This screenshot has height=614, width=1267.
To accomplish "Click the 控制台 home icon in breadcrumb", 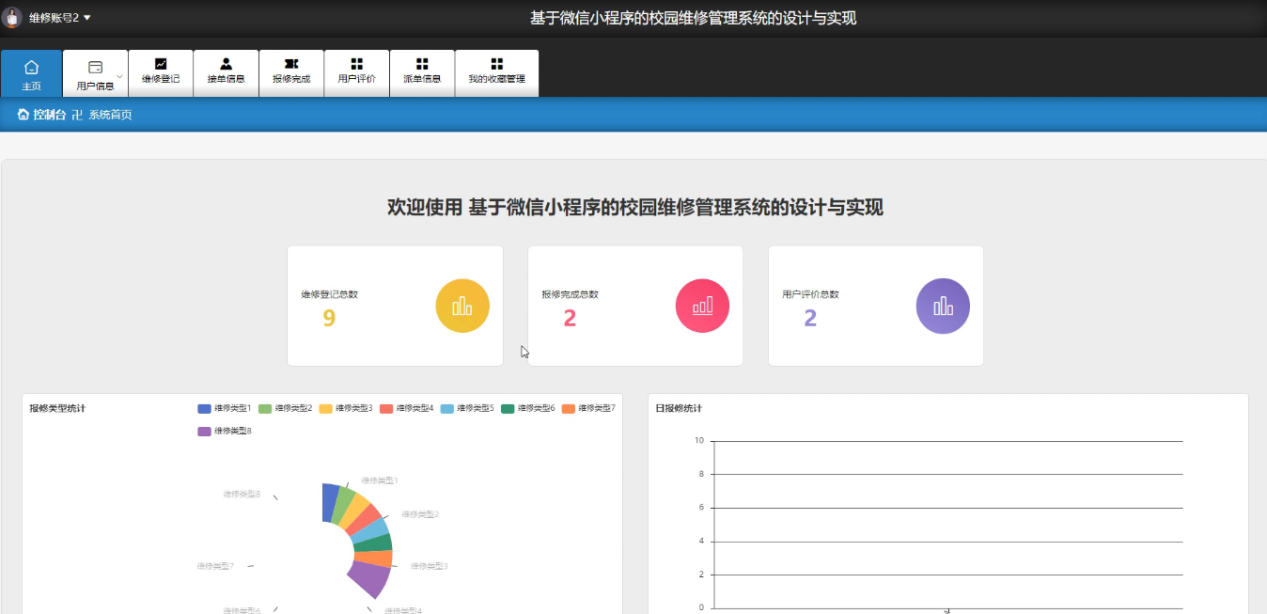I will (x=23, y=114).
